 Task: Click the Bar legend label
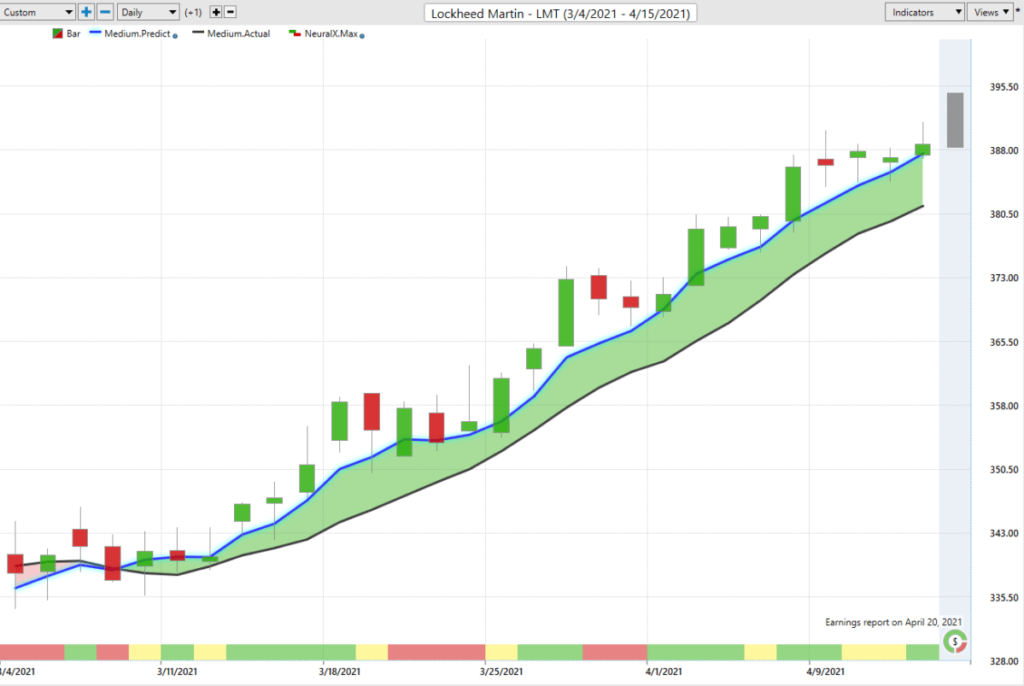tap(73, 33)
